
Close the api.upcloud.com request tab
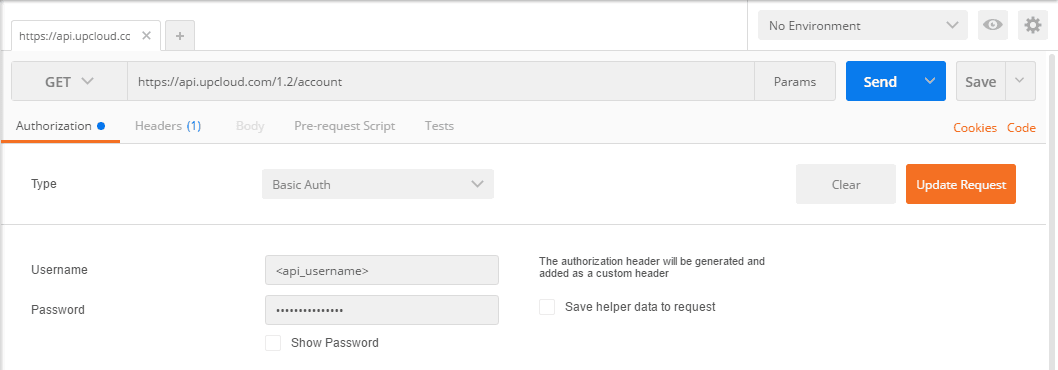coord(146,36)
